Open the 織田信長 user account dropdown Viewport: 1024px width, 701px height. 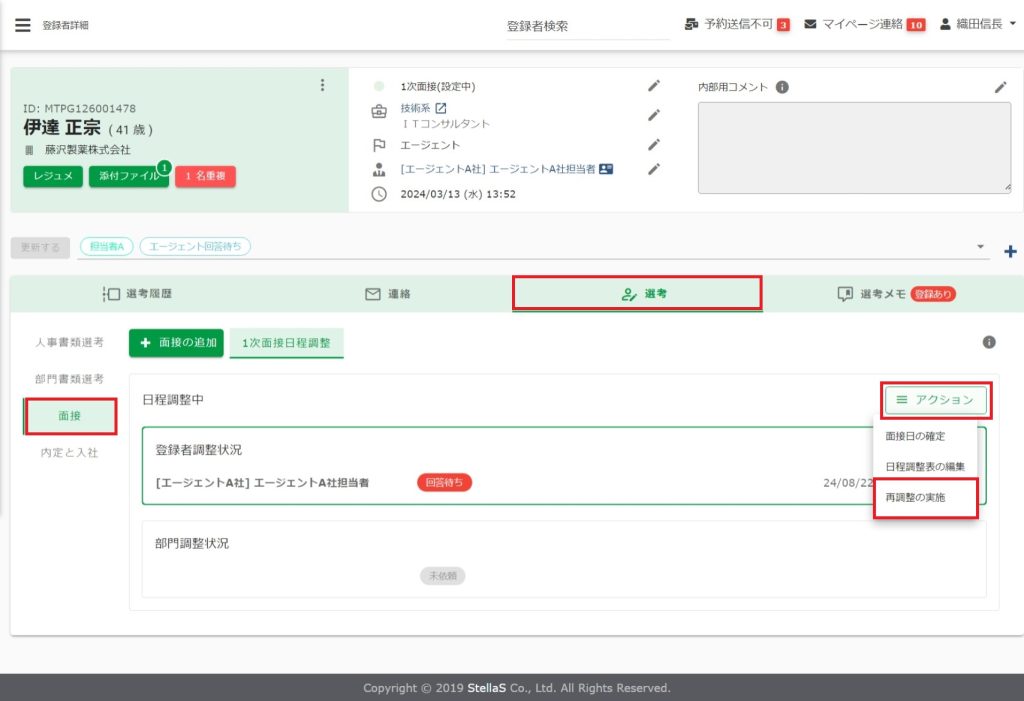[978, 25]
